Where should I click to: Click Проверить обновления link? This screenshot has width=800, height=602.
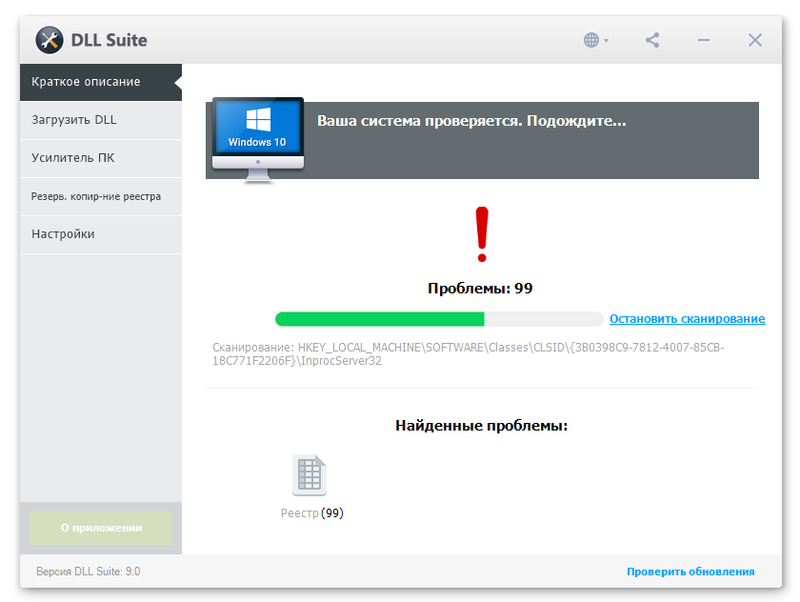click(690, 571)
